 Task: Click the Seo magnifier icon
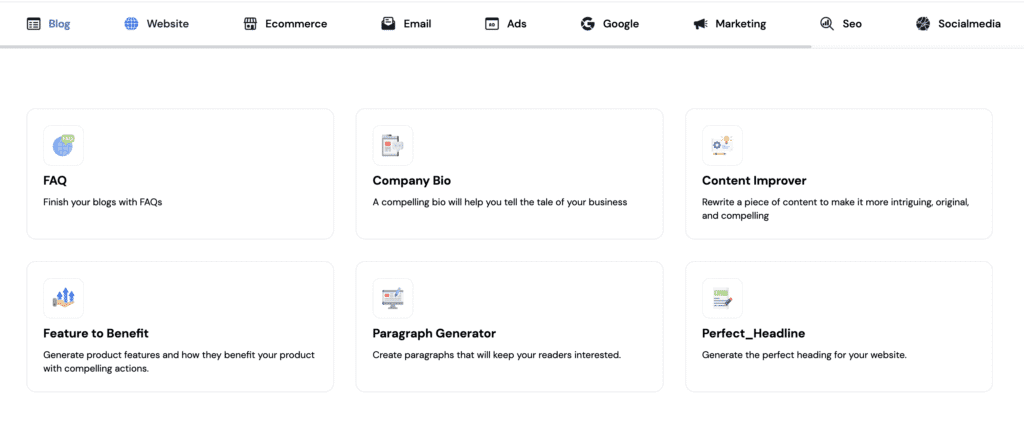tap(827, 24)
